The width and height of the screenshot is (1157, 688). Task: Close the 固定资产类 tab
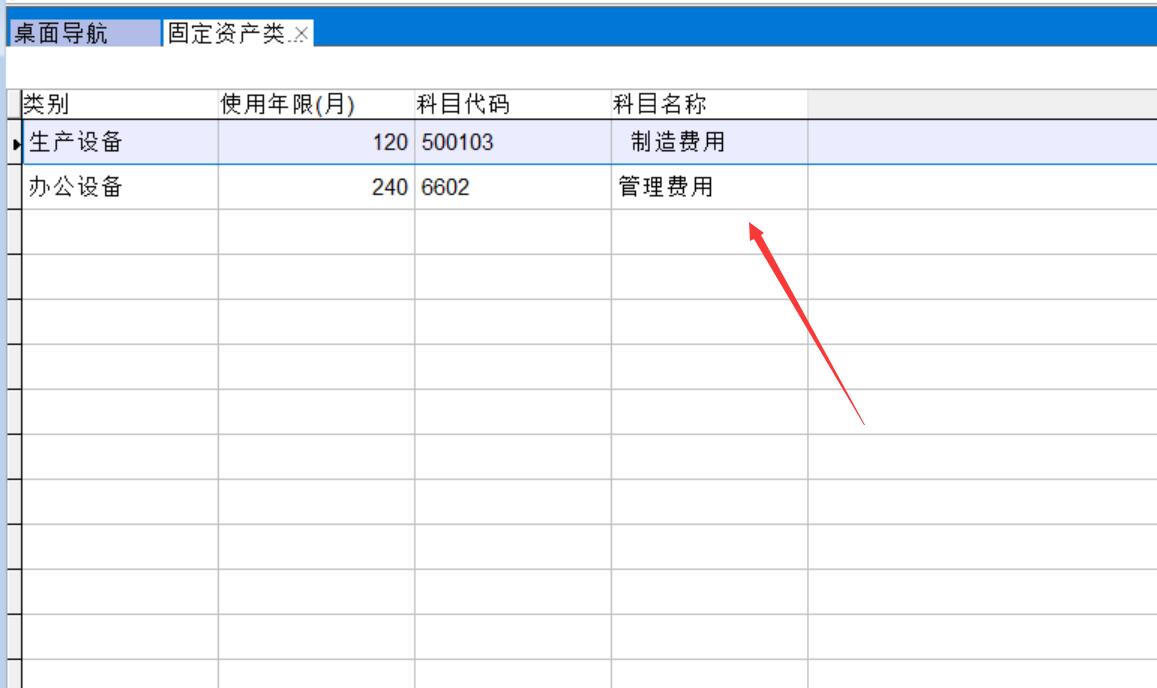tap(301, 35)
